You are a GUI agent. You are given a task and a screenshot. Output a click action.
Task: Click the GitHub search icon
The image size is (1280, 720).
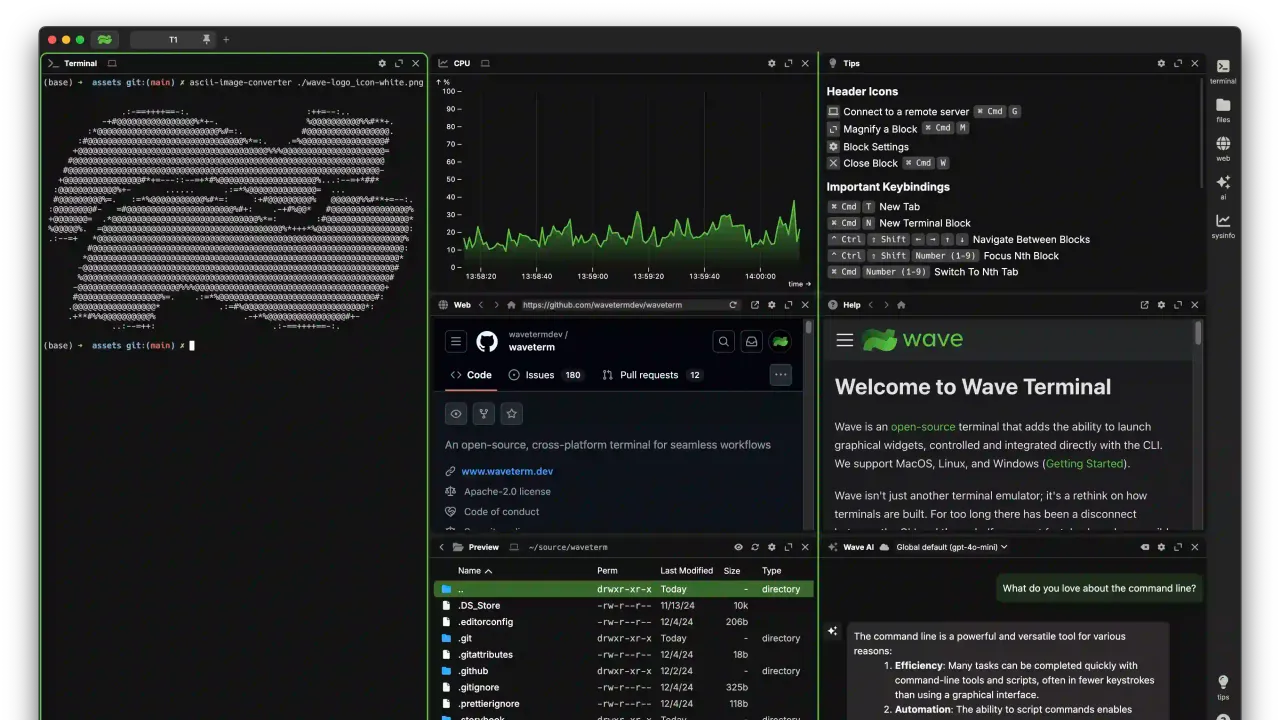[723, 342]
